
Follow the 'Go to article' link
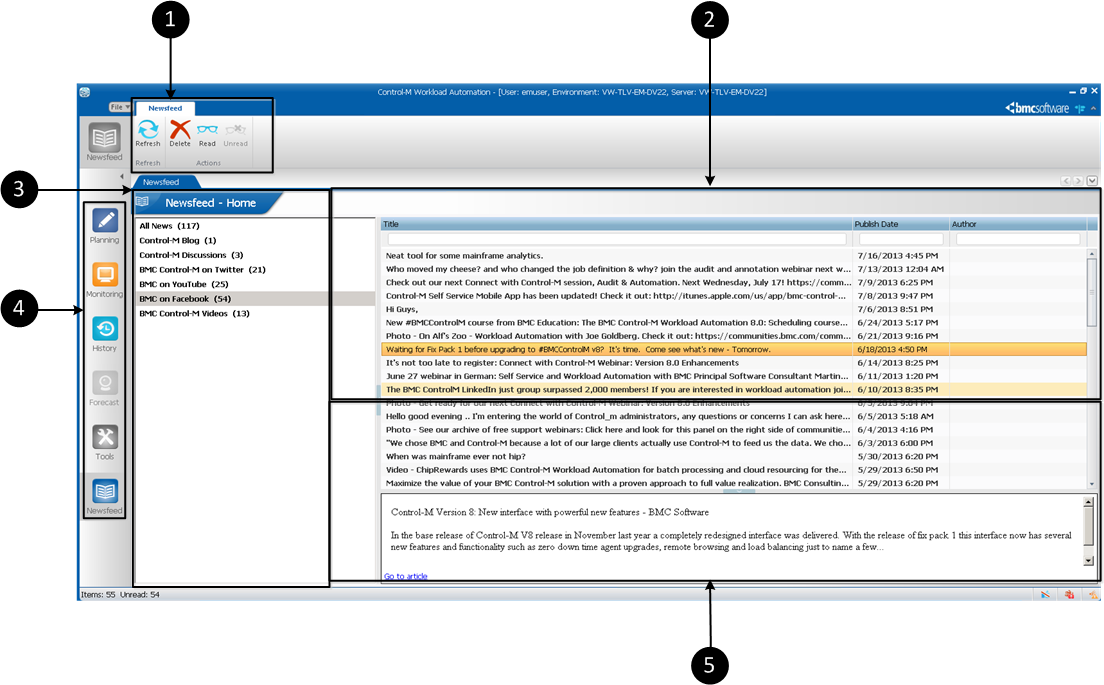click(x=404, y=577)
